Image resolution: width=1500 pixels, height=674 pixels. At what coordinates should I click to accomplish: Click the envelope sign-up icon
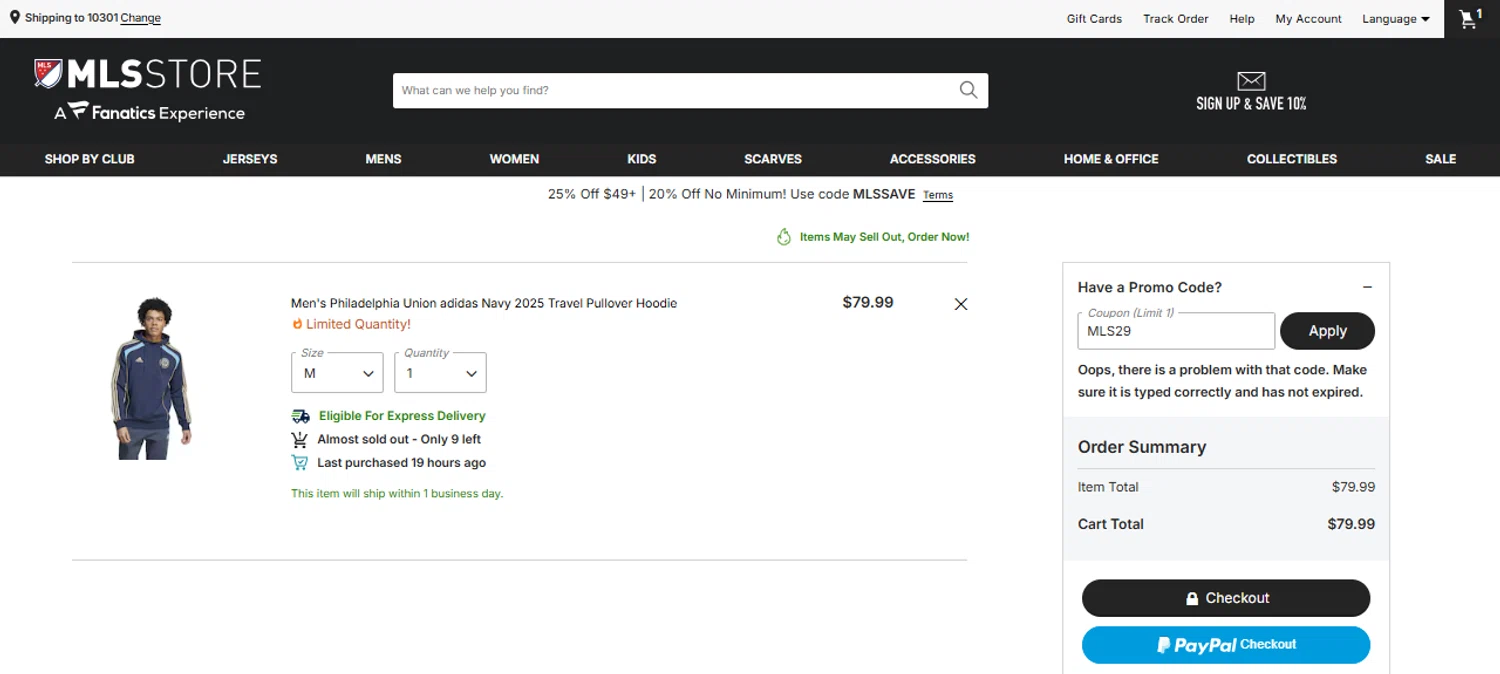pyautogui.click(x=1251, y=81)
